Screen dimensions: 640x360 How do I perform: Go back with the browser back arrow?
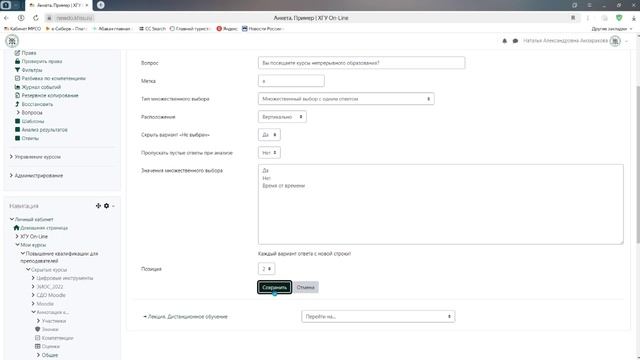[6, 18]
